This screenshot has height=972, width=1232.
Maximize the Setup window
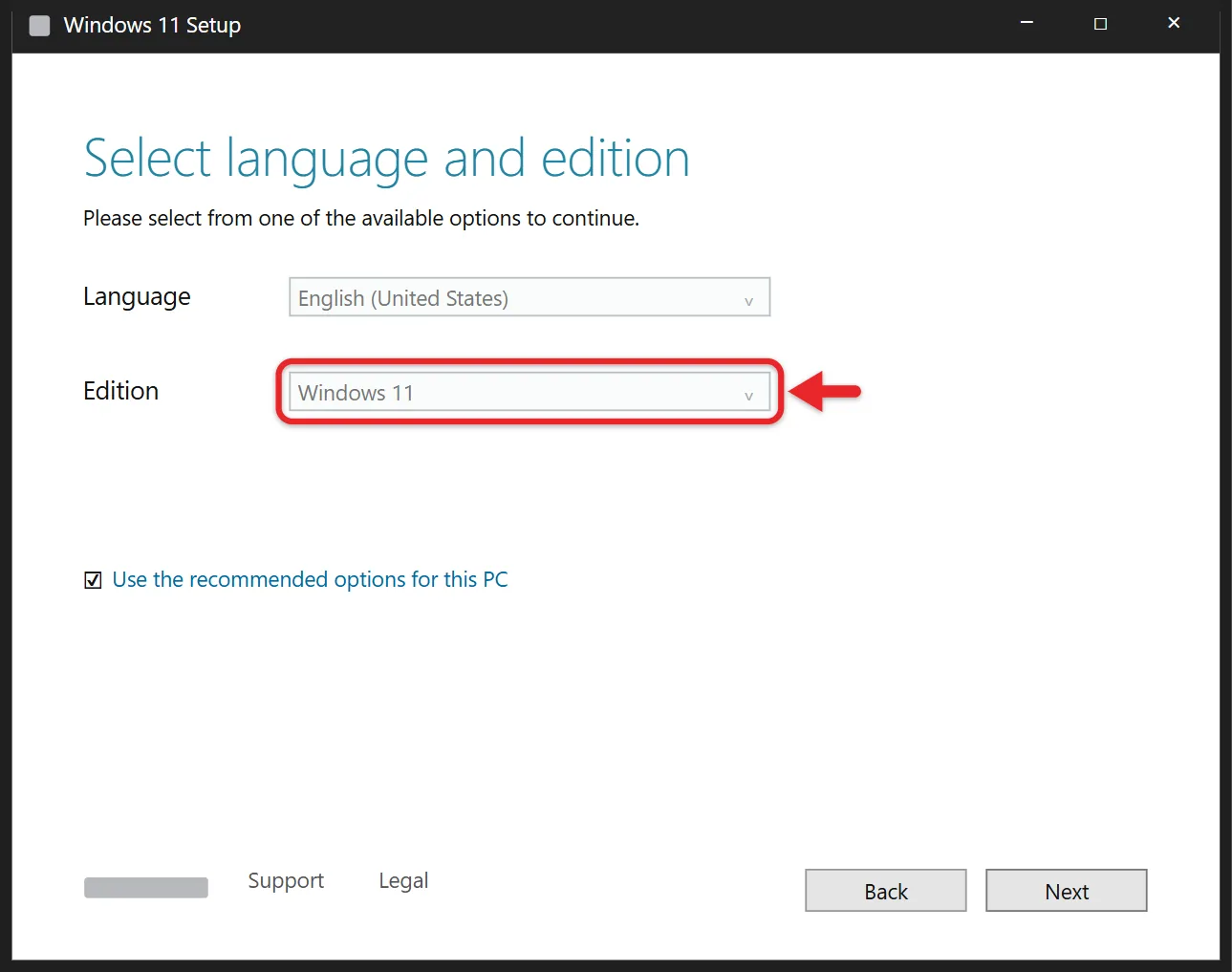(x=1100, y=23)
